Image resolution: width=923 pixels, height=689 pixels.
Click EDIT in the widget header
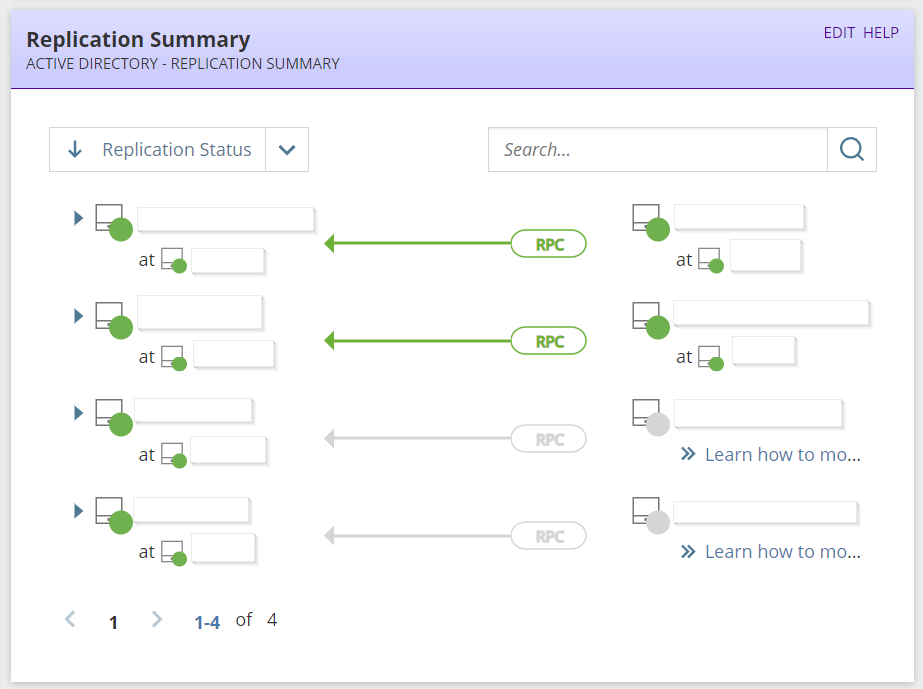tap(839, 32)
